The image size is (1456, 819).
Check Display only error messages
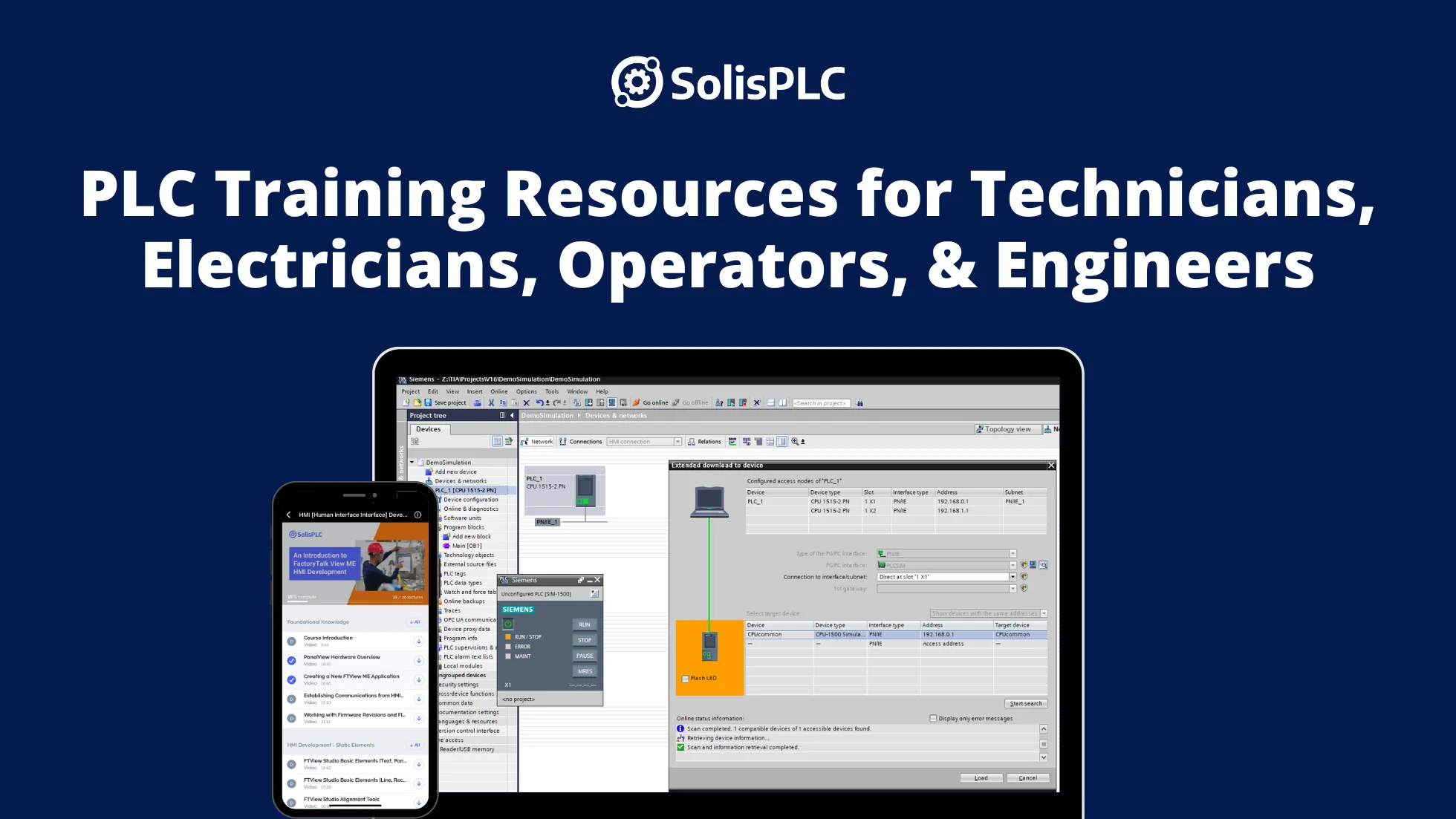[x=933, y=718]
